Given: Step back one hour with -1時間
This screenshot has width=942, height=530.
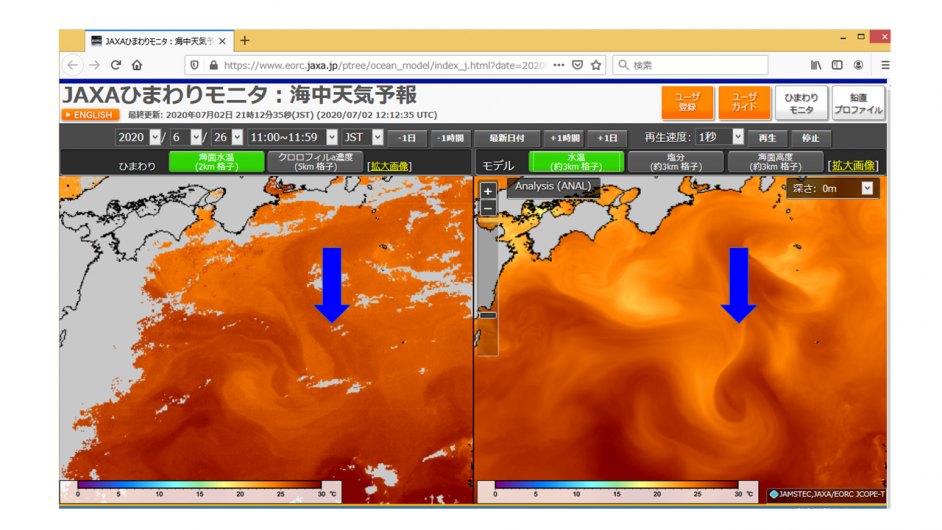Looking at the screenshot, I should (451, 138).
